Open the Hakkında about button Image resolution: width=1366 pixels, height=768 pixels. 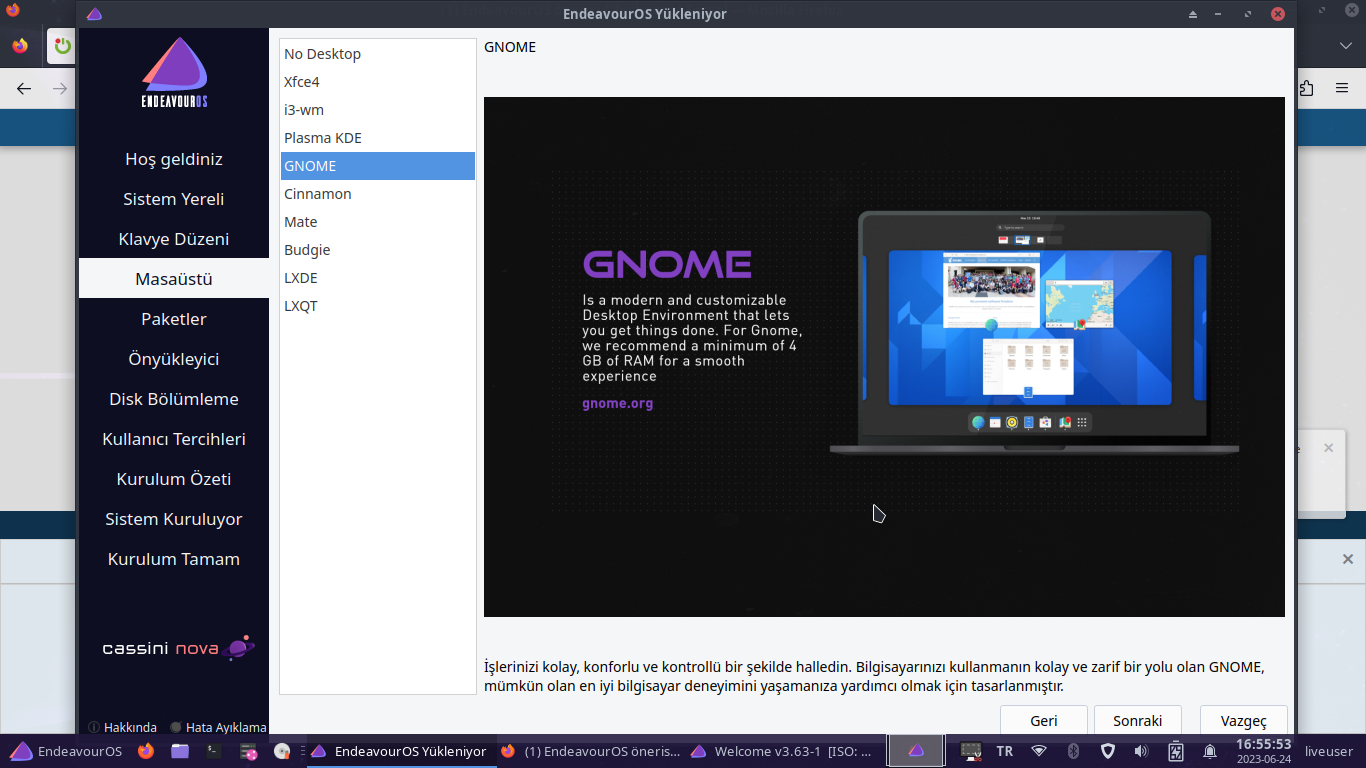(x=123, y=727)
